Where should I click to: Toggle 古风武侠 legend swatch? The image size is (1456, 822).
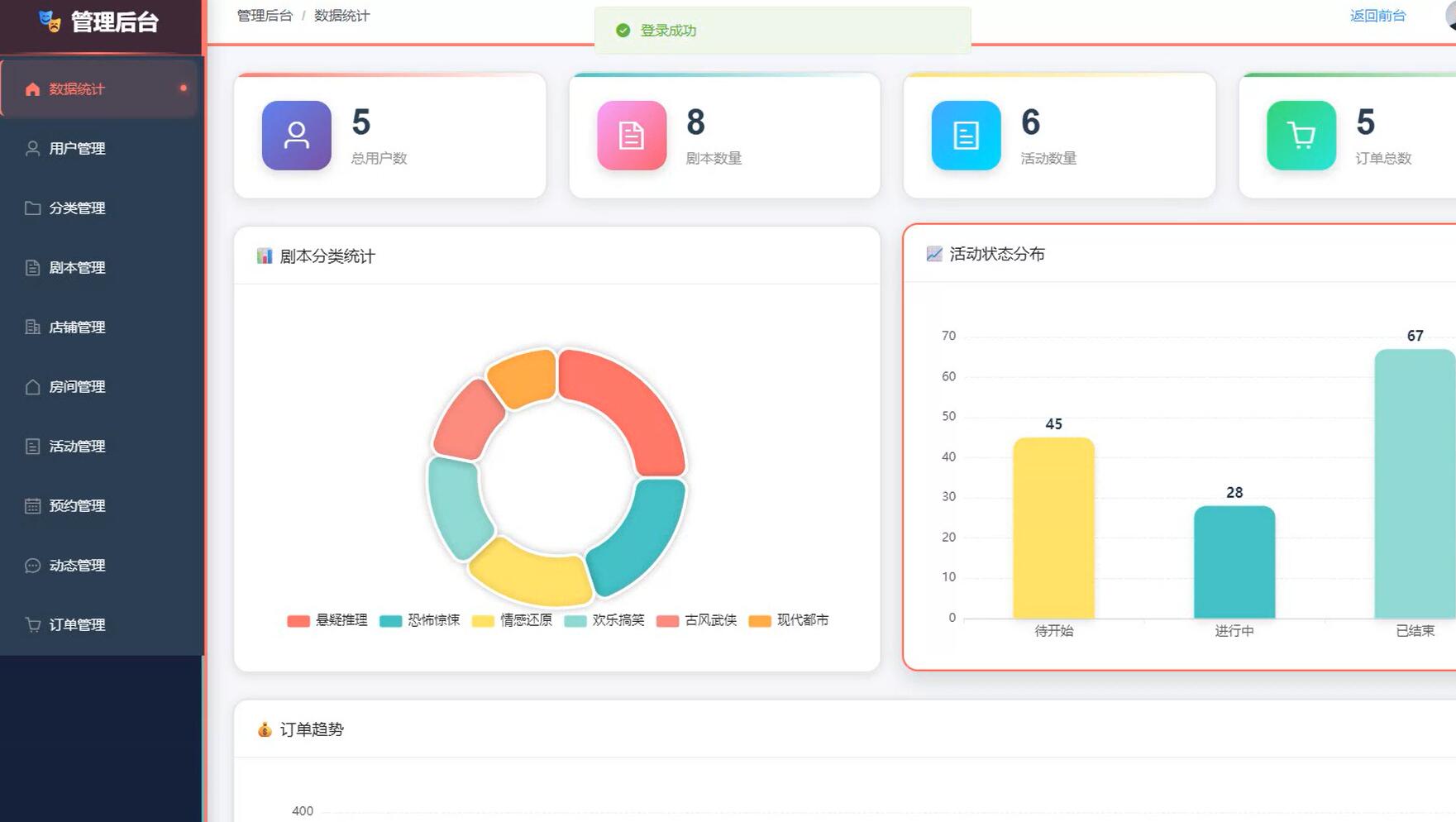pyautogui.click(x=667, y=621)
